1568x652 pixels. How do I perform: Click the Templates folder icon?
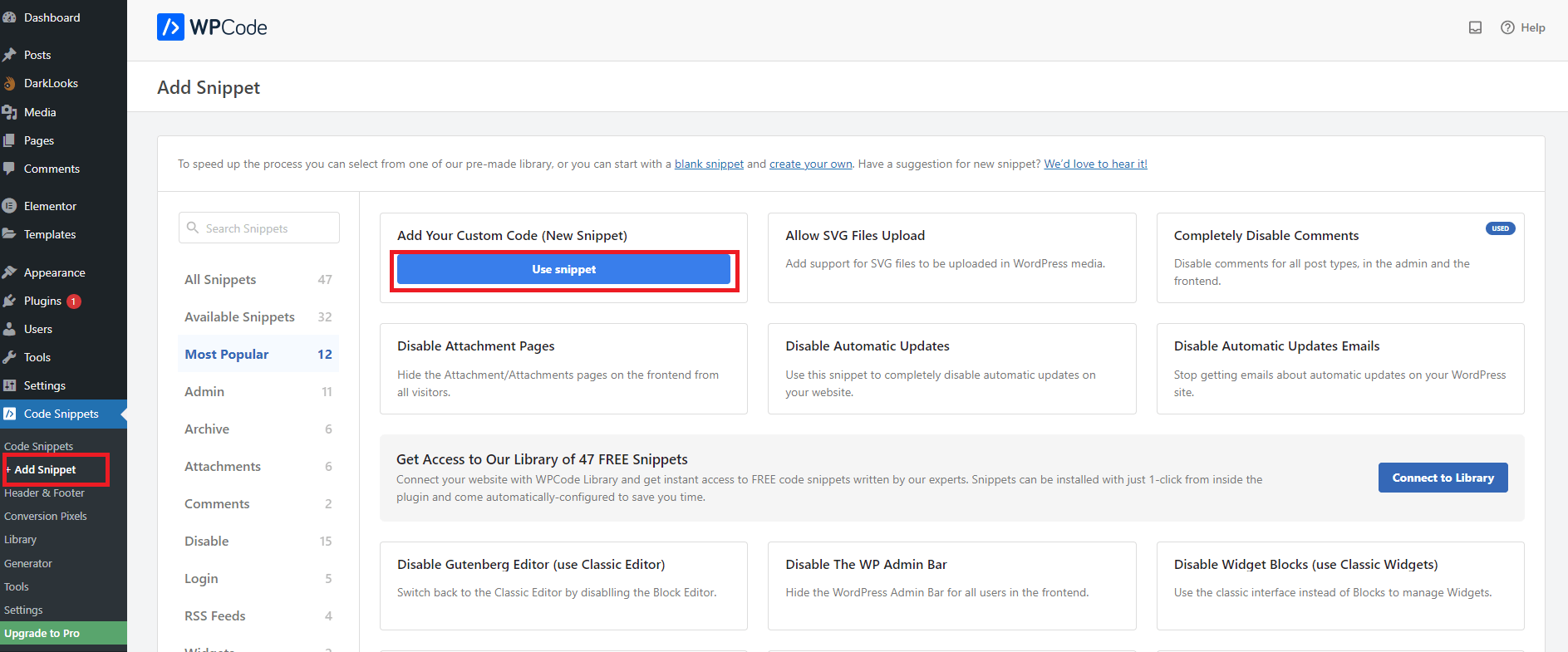[9, 234]
